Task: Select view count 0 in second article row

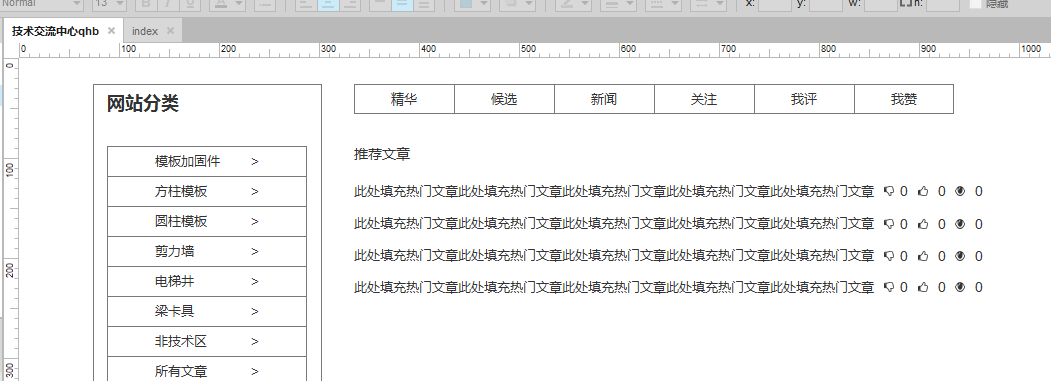Action: click(x=979, y=224)
